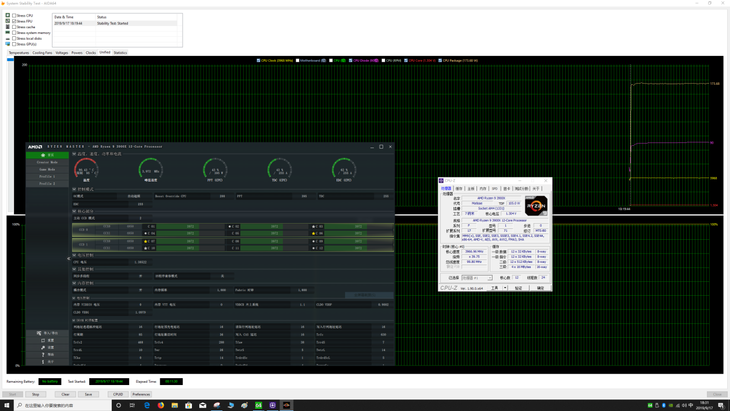Image resolution: width=730 pixels, height=411 pixels.
Task: Uncheck the Stress FPU option
Action: [14, 21]
